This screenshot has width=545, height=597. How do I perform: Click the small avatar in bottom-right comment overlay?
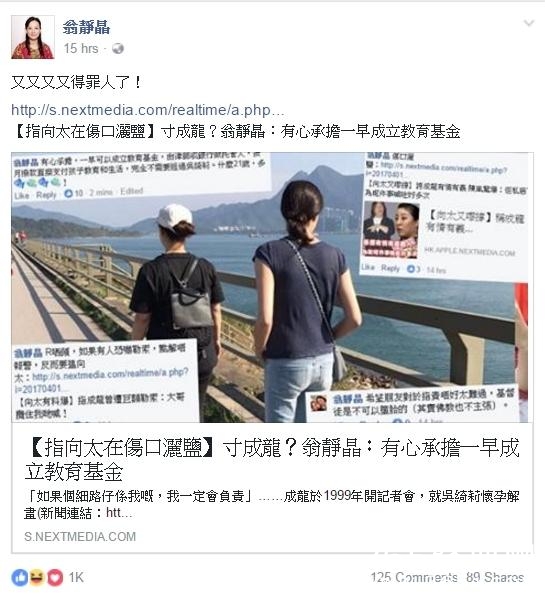click(318, 404)
